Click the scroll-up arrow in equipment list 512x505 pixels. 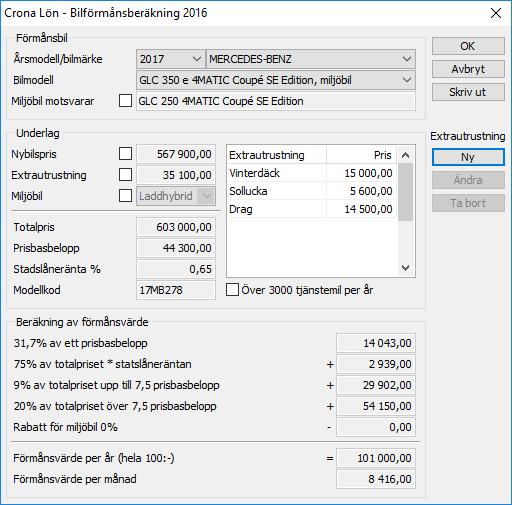405,155
